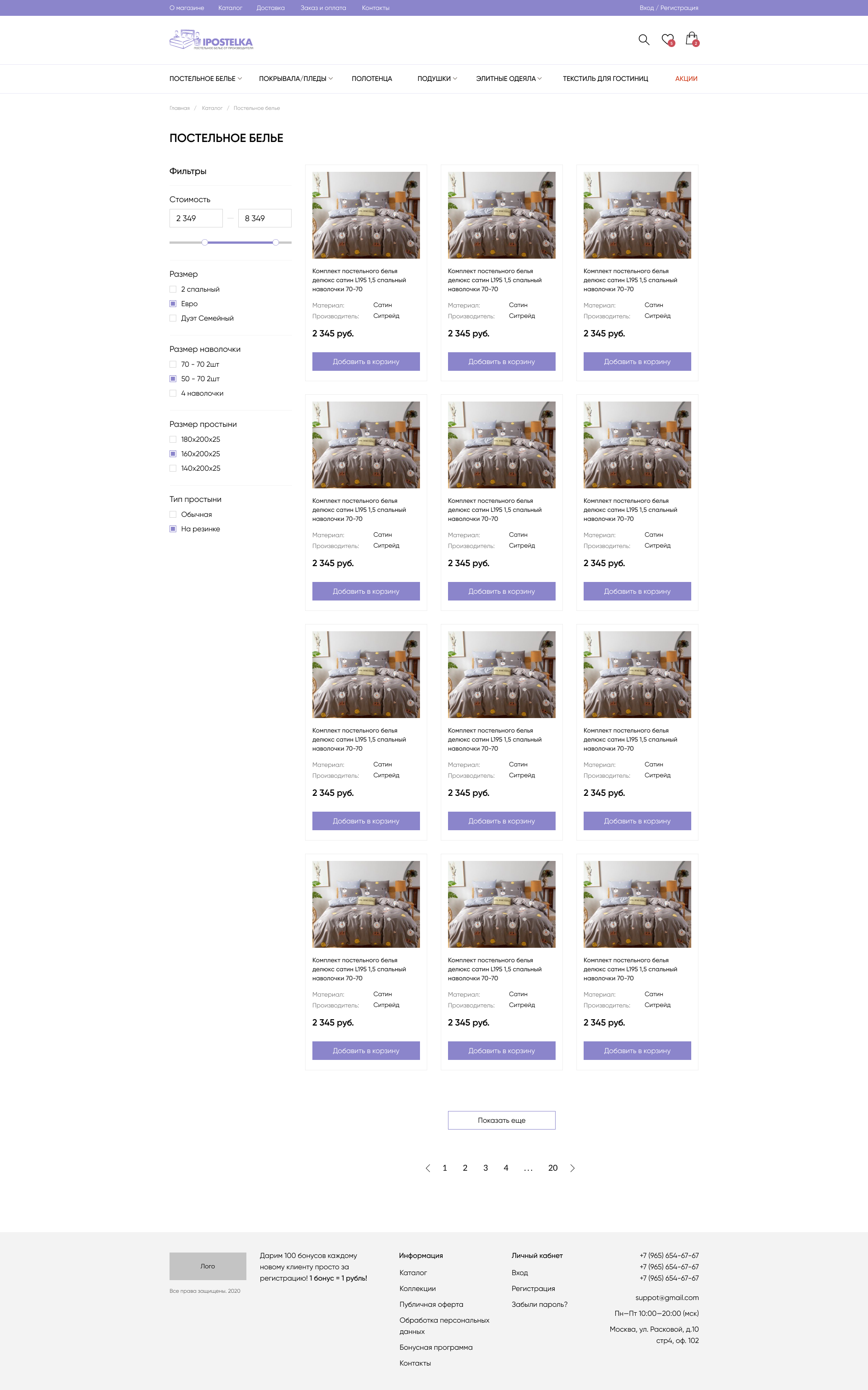The width and height of the screenshot is (868, 1390).
Task: Open 'Бонусная программа' footer link
Action: 436,1347
